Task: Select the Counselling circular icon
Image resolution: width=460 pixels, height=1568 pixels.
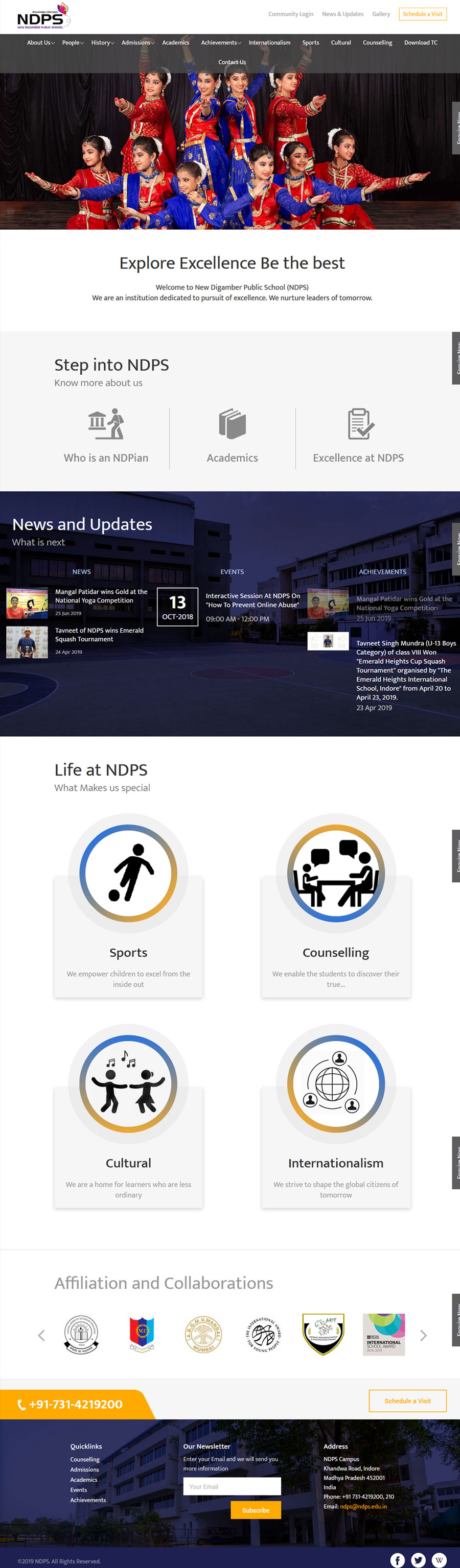Action: (x=336, y=873)
